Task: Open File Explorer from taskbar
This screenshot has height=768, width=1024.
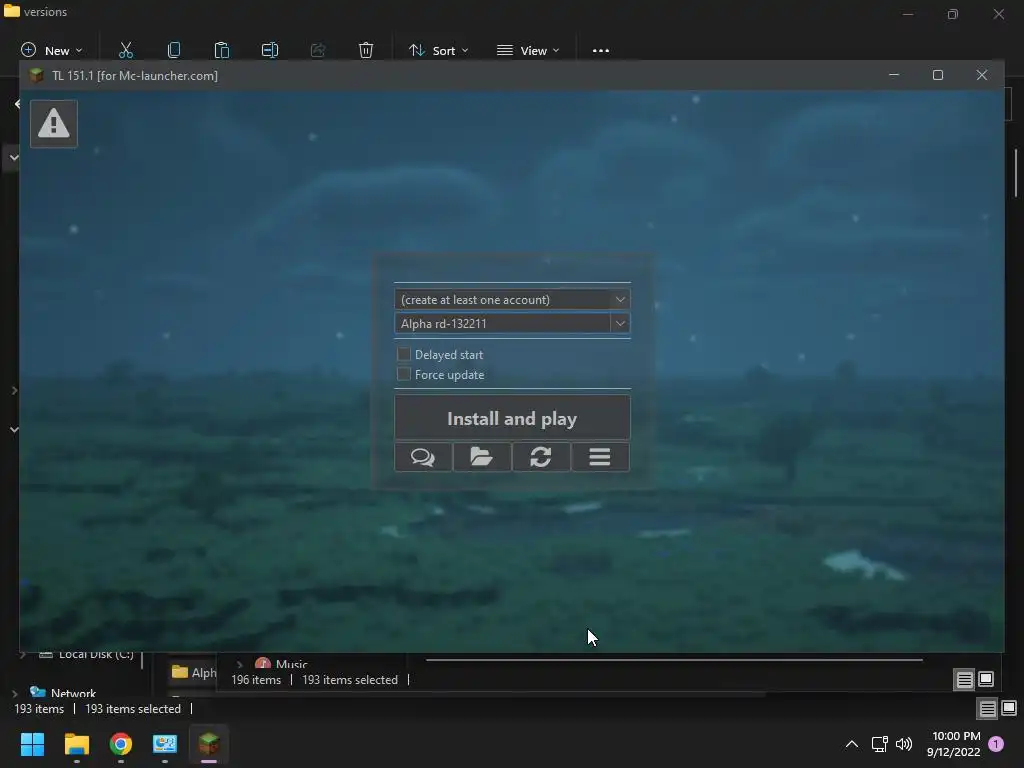Action: click(76, 744)
